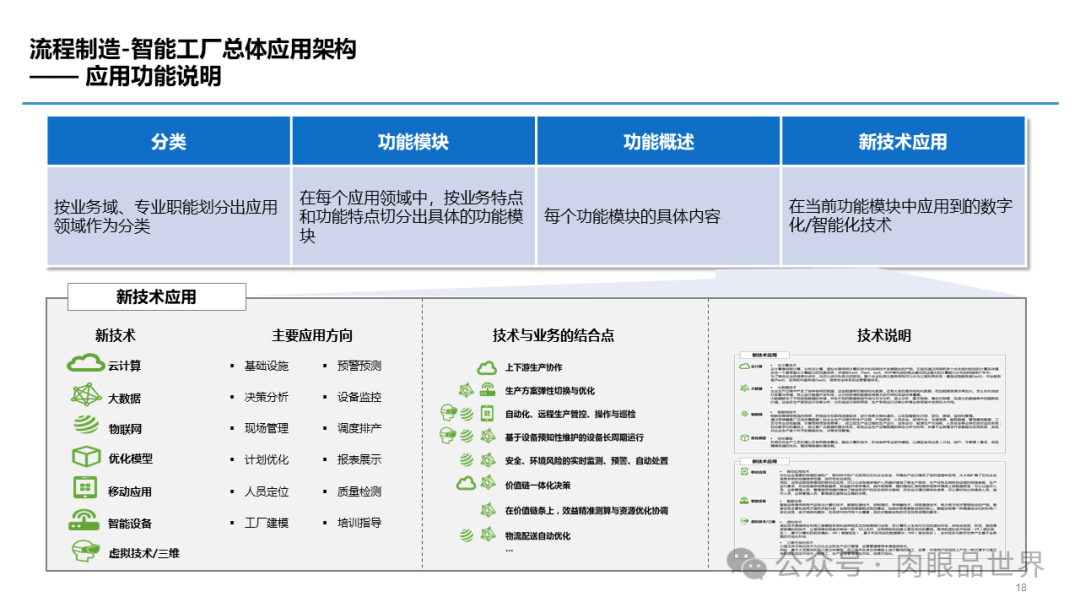Click the network icon beside 生产方案弹性切换与优化

pyautogui.click(x=466, y=390)
